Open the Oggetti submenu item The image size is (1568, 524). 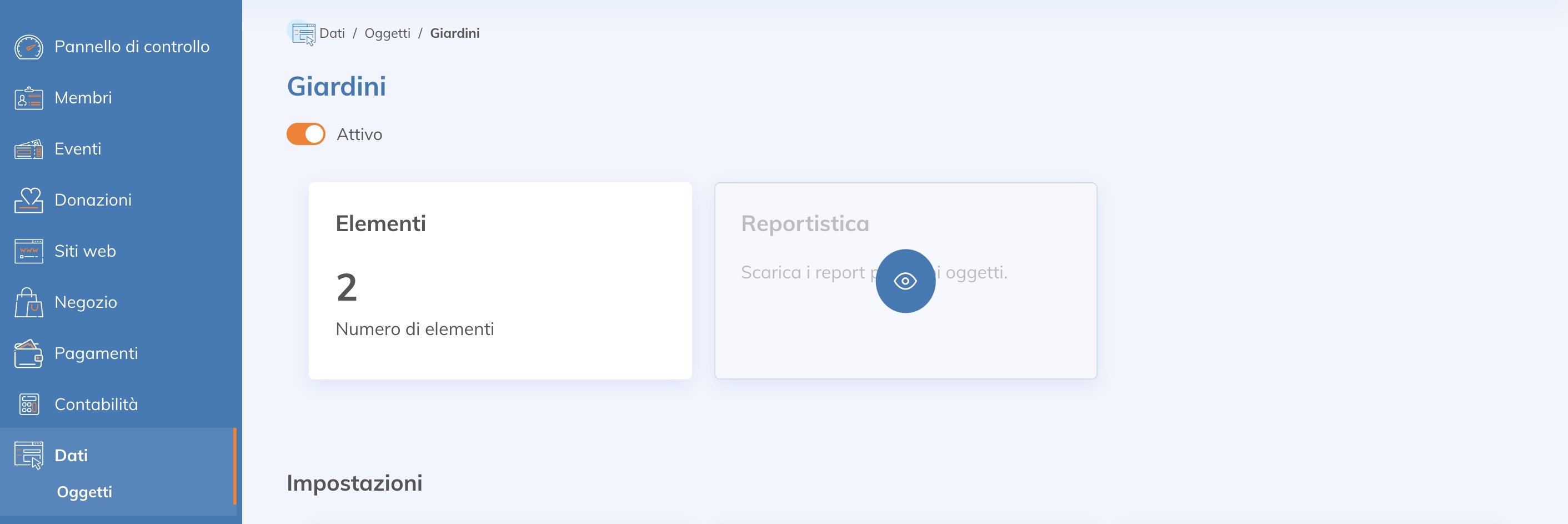pyautogui.click(x=84, y=492)
